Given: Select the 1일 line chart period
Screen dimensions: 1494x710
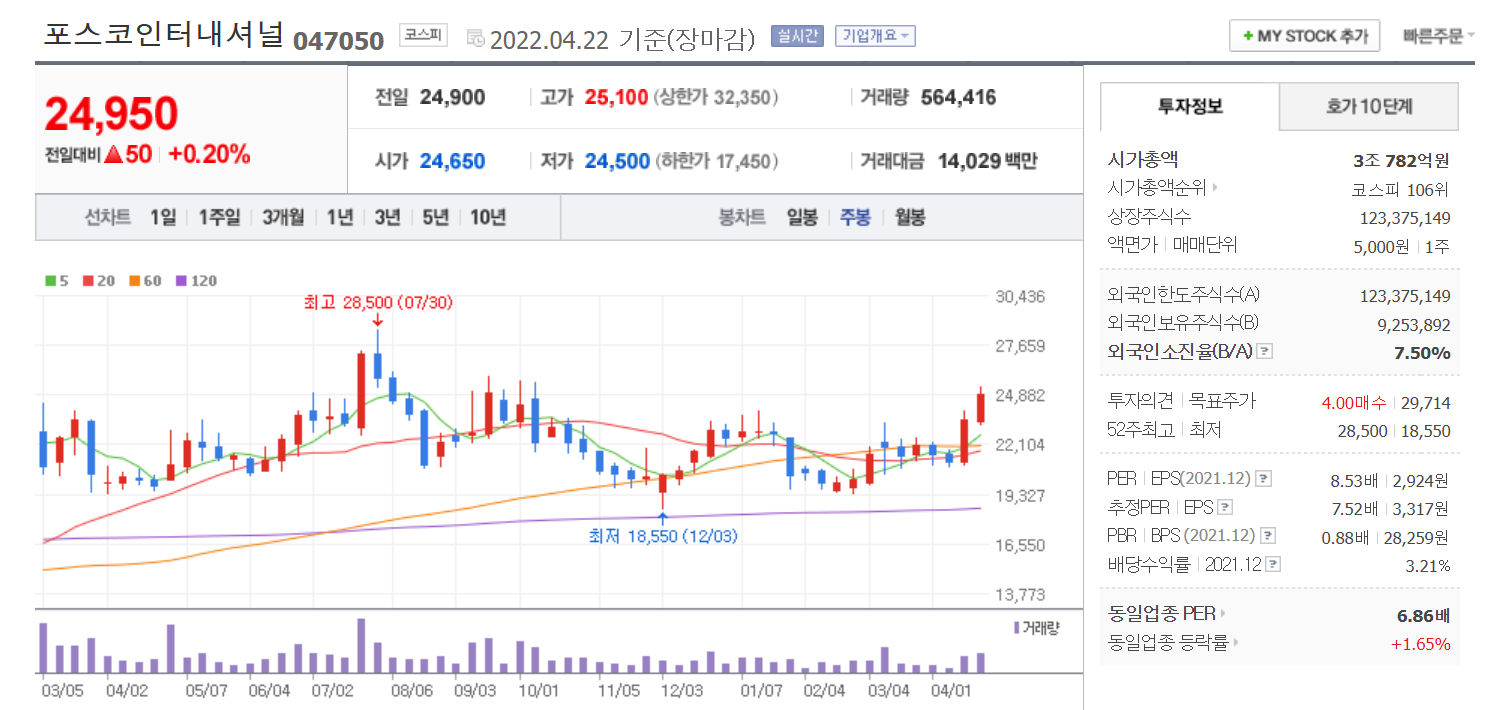Looking at the screenshot, I should 163,217.
